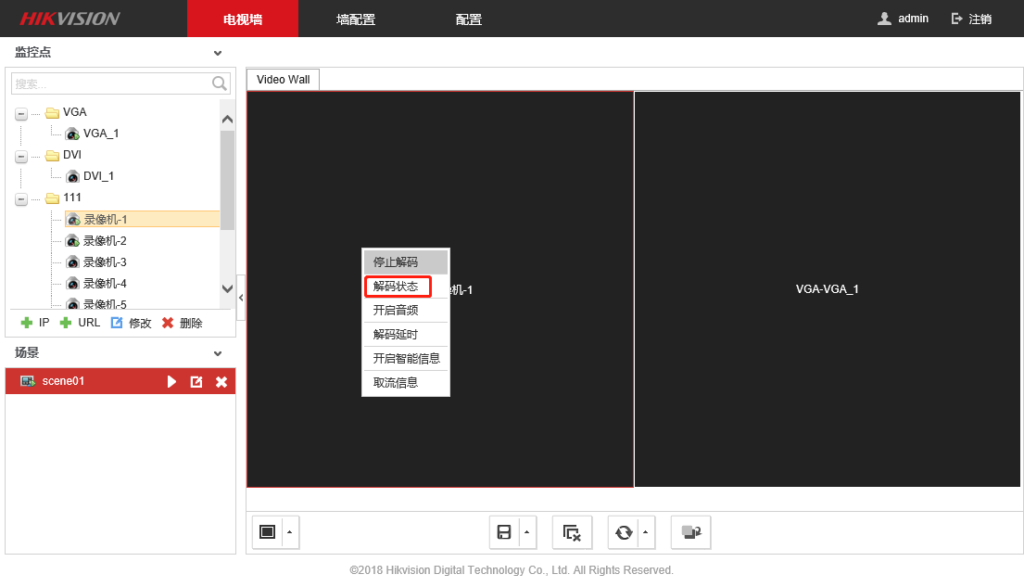
Task: Click inside the camera search field
Action: tap(110, 83)
